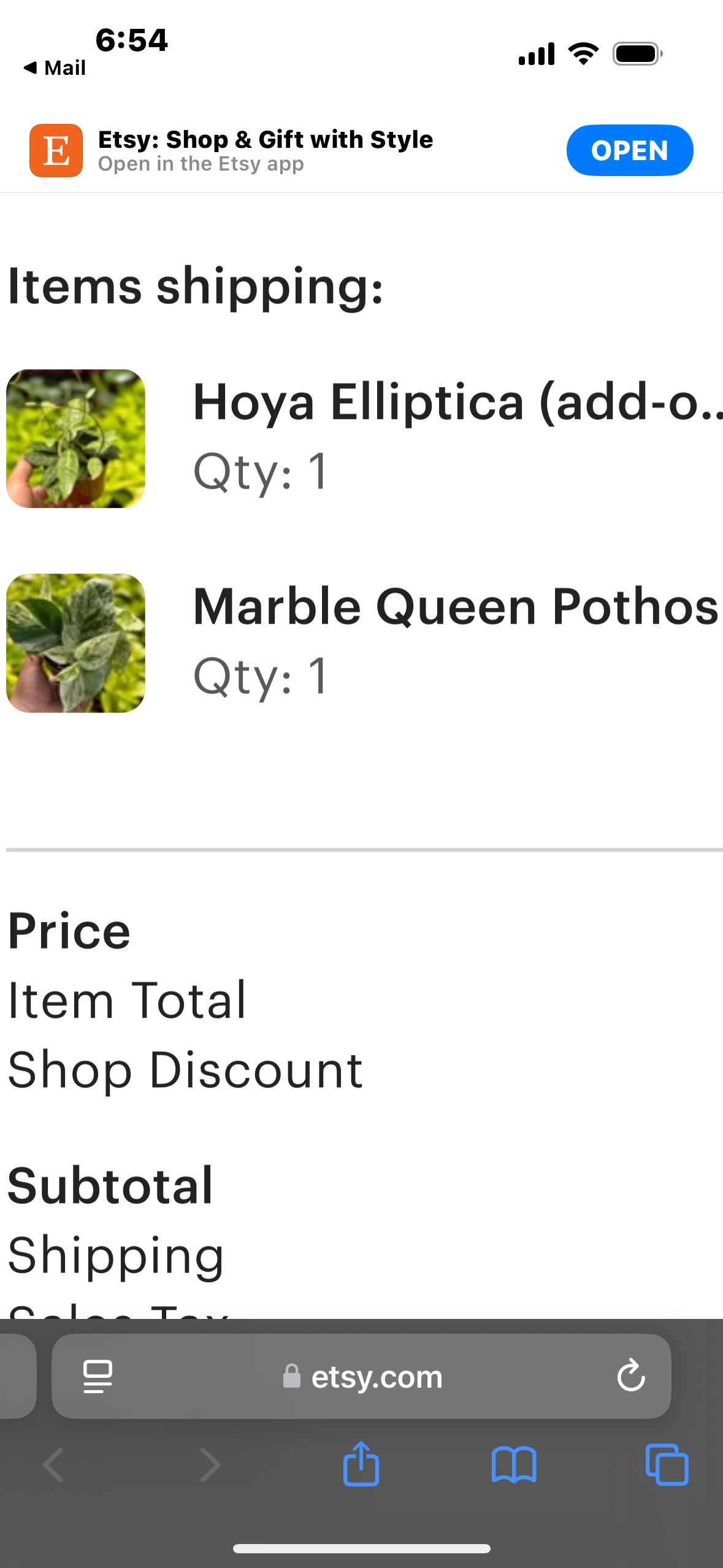Image resolution: width=723 pixels, height=1568 pixels.
Task: Open the Safari page menu icon
Action: 98,1376
